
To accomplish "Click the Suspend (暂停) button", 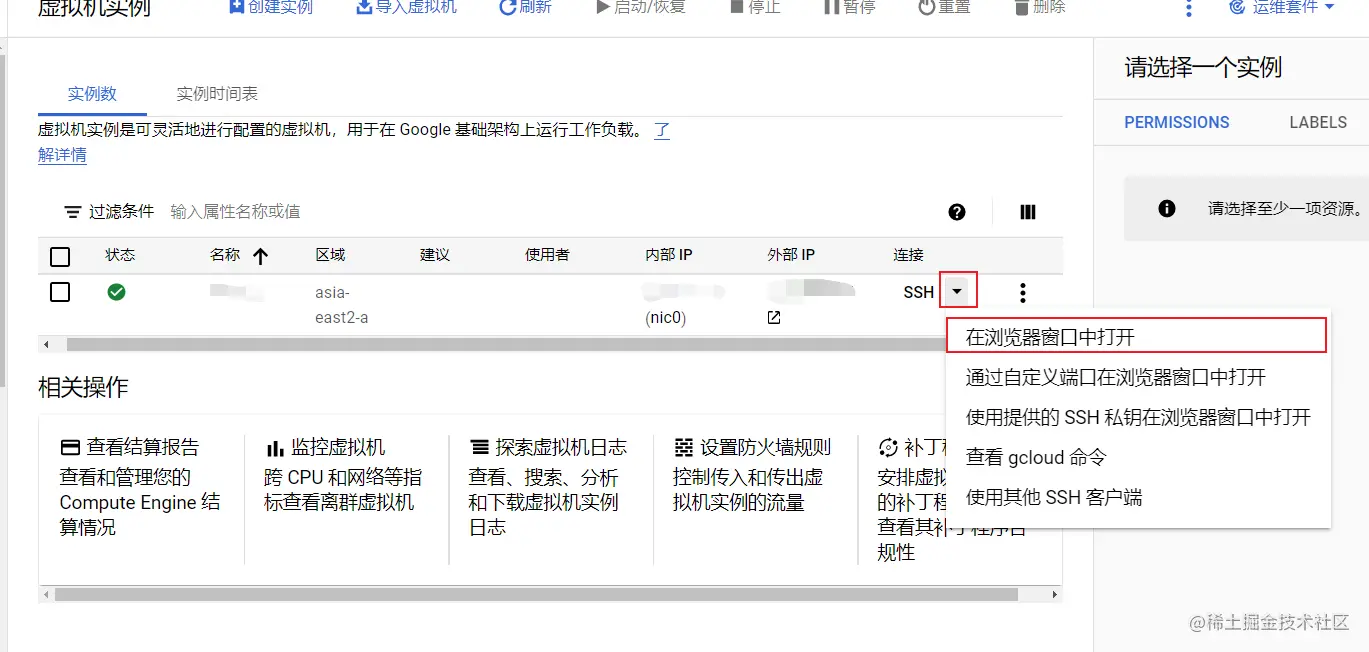I will tap(849, 7).
